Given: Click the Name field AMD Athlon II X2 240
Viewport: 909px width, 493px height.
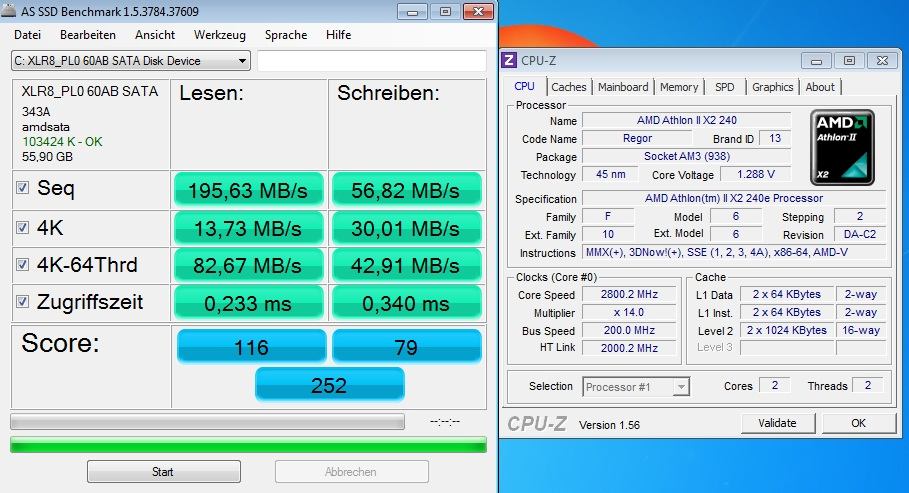Looking at the screenshot, I should click(x=686, y=120).
